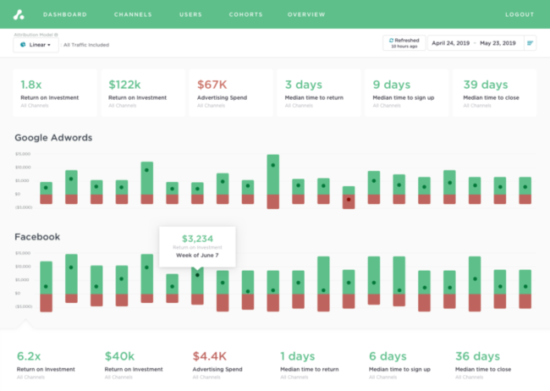The height and width of the screenshot is (391, 550).
Task: Select the May 23, 2019 end date
Action: coord(498,43)
